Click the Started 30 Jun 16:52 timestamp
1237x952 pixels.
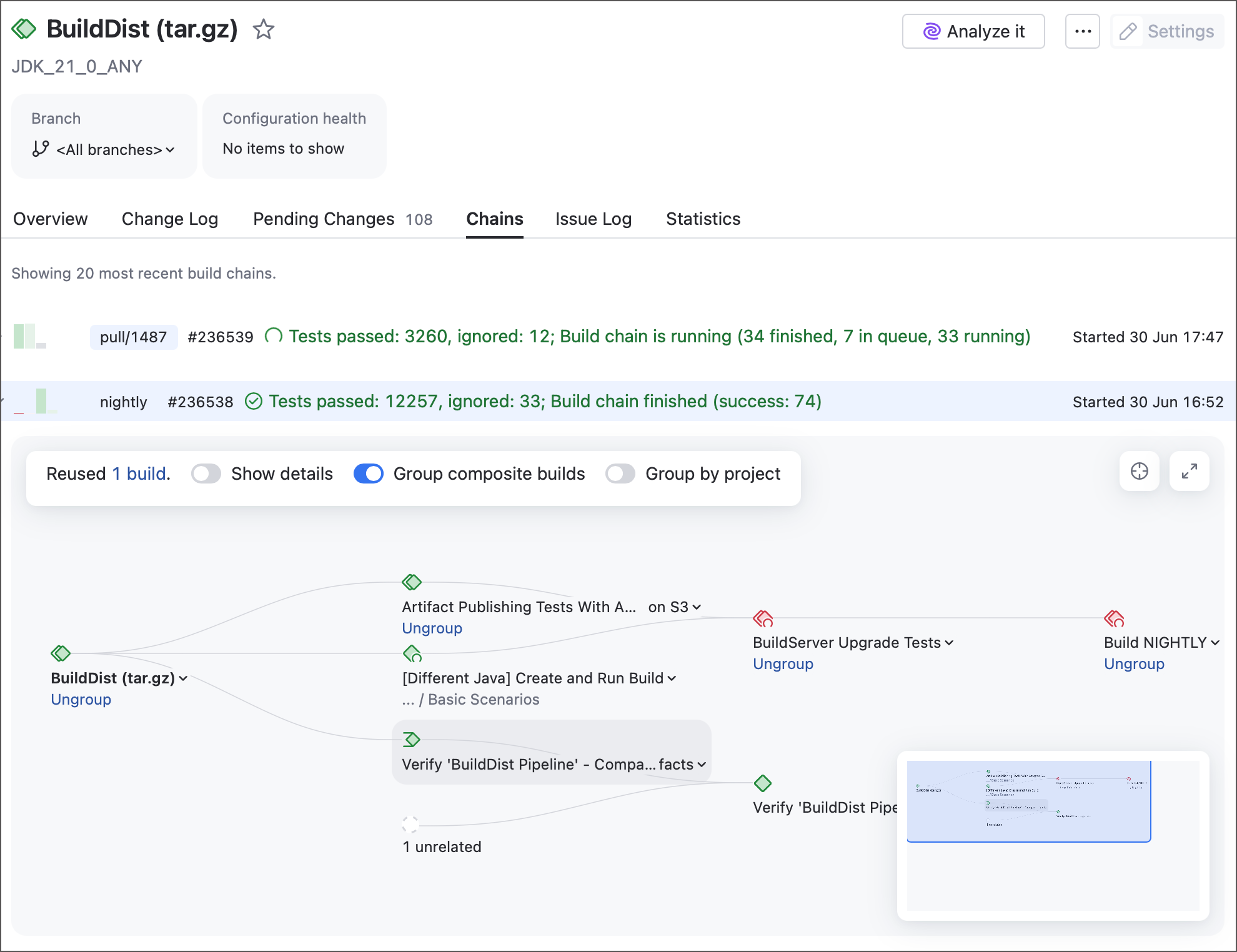(1148, 402)
